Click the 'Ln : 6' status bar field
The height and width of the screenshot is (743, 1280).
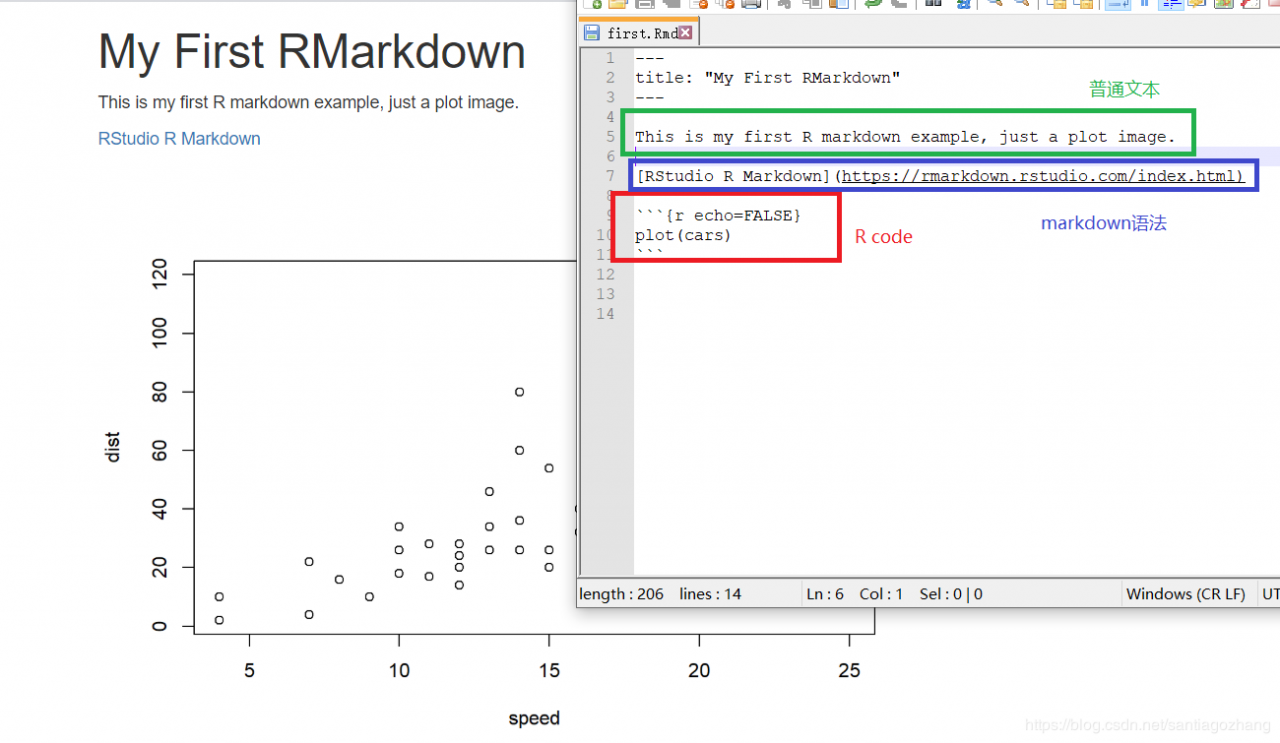coord(826,594)
